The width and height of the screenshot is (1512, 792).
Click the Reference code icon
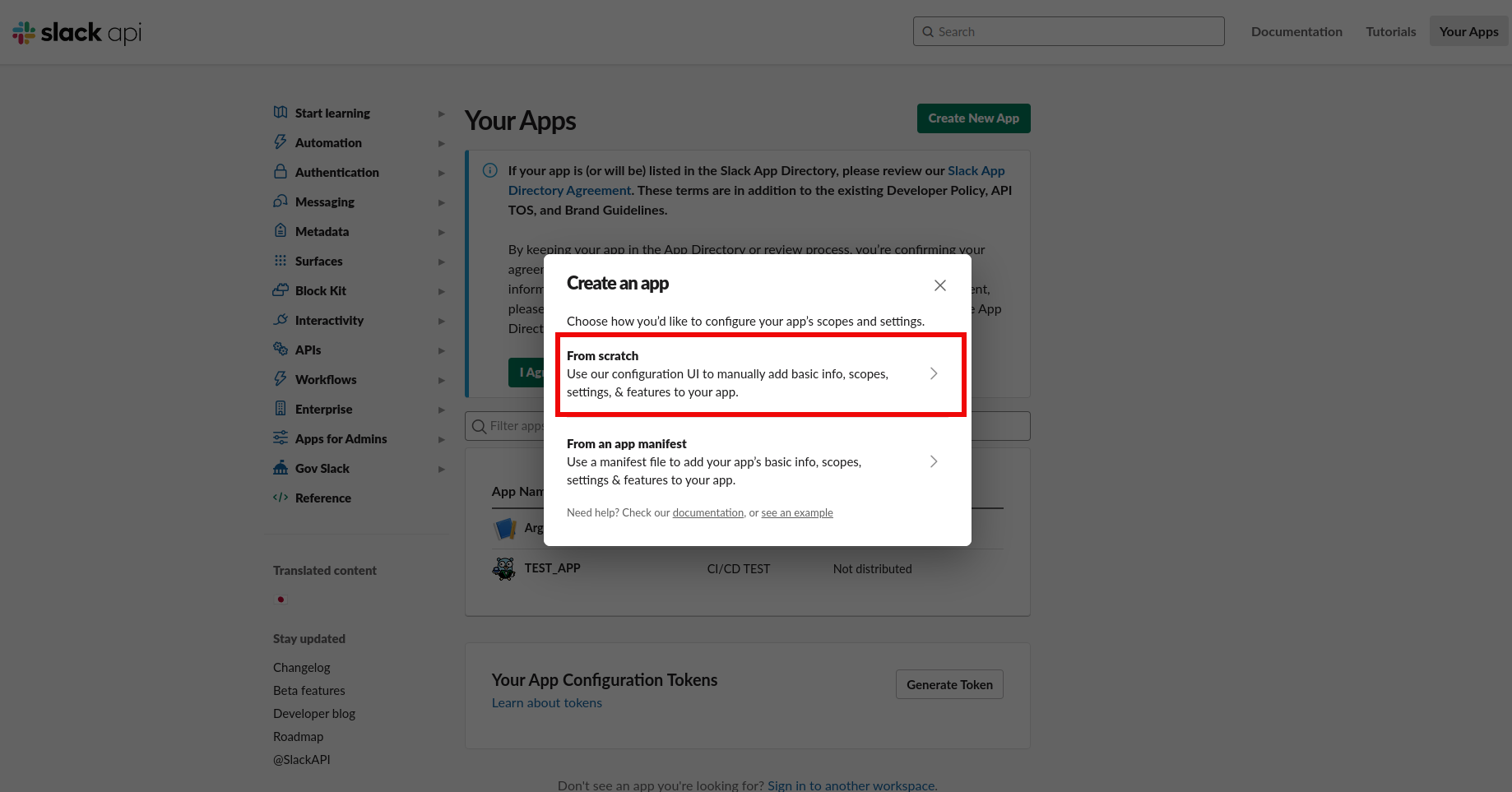281,498
